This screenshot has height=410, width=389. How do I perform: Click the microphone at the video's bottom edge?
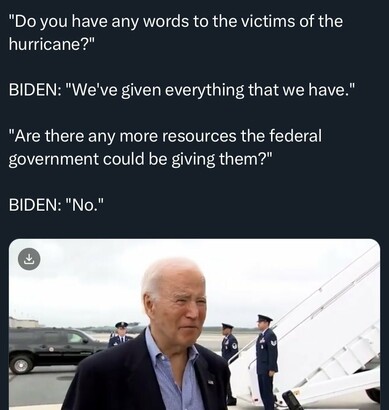click(x=292, y=400)
